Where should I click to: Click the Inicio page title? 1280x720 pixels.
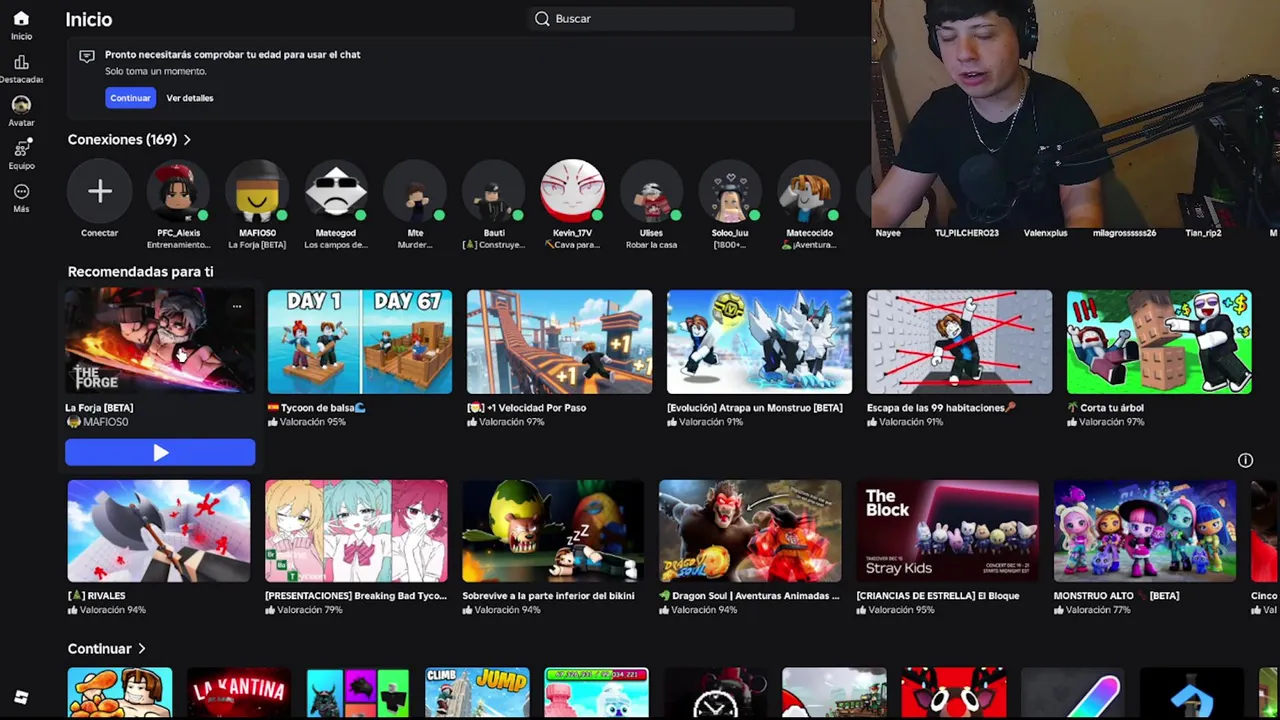(89, 19)
